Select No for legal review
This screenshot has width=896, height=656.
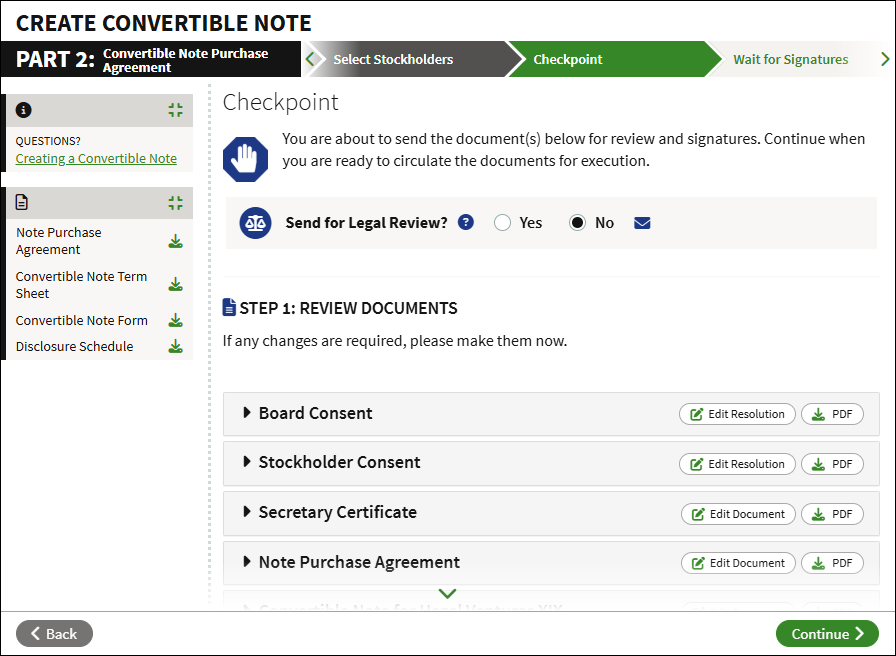coord(577,223)
